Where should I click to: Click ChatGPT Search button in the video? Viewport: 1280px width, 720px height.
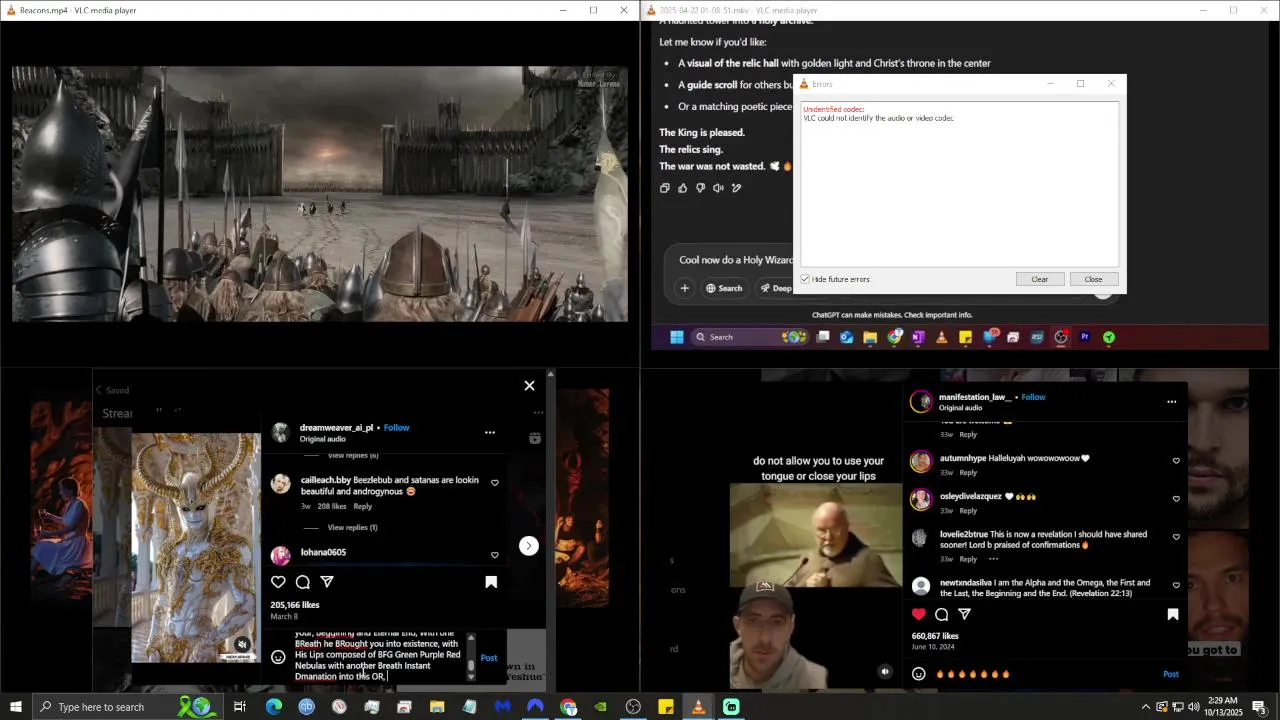click(724, 288)
